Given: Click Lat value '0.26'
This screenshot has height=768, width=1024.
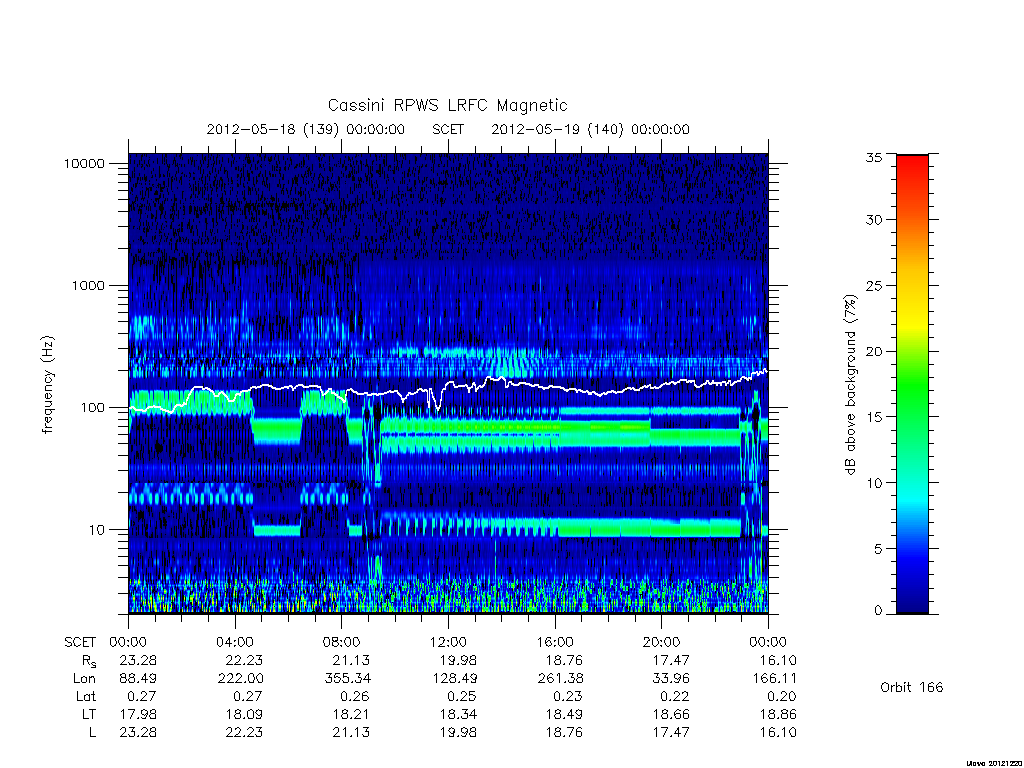Looking at the screenshot, I should pos(355,697).
